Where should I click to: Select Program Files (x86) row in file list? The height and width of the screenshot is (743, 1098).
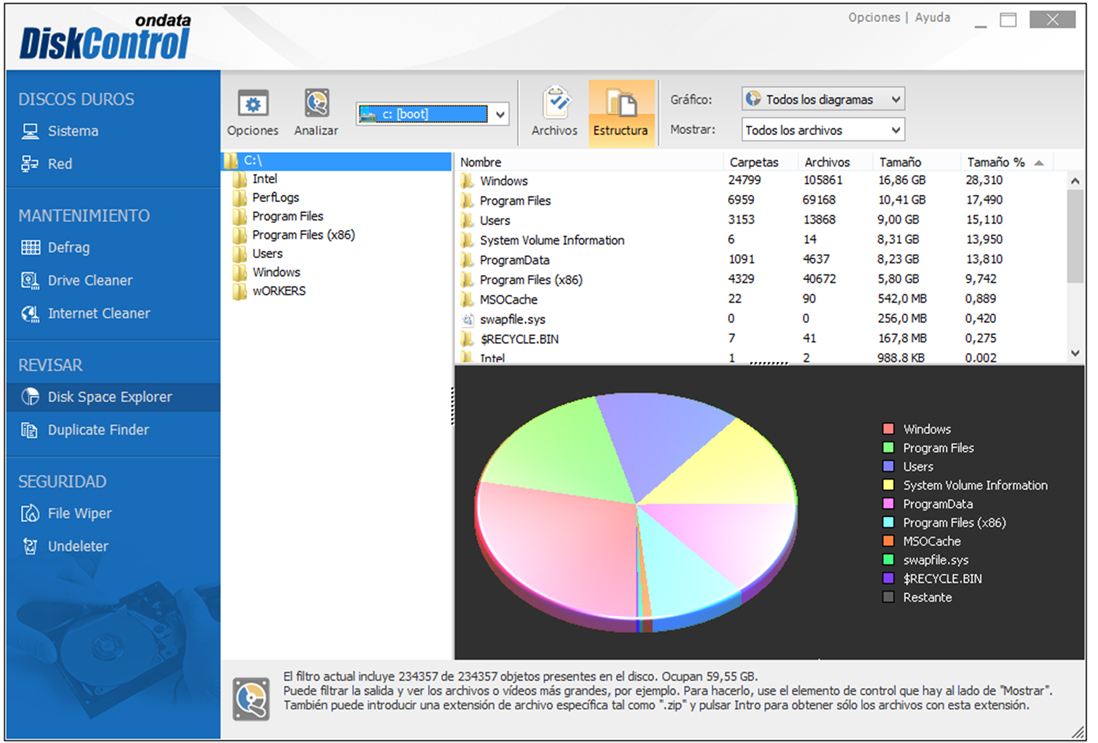(760, 279)
